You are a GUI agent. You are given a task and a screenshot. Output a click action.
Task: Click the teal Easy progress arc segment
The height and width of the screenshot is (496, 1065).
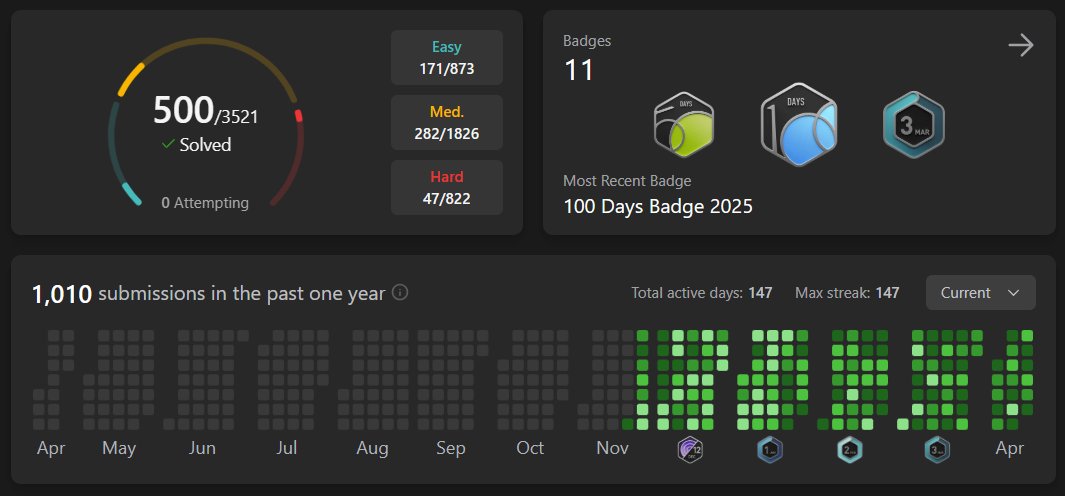click(x=131, y=194)
